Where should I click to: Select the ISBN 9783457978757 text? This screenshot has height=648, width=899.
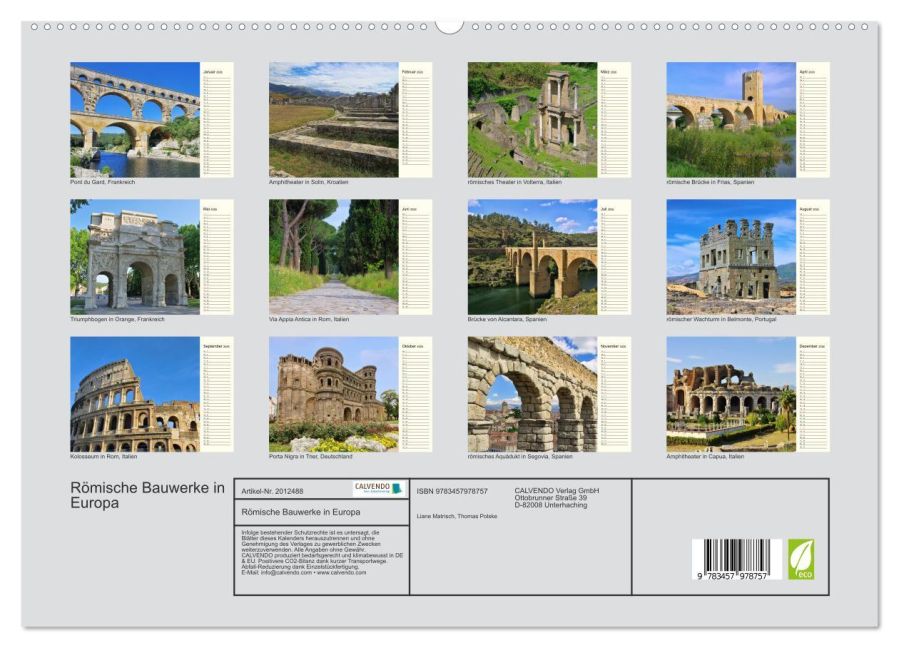[452, 489]
